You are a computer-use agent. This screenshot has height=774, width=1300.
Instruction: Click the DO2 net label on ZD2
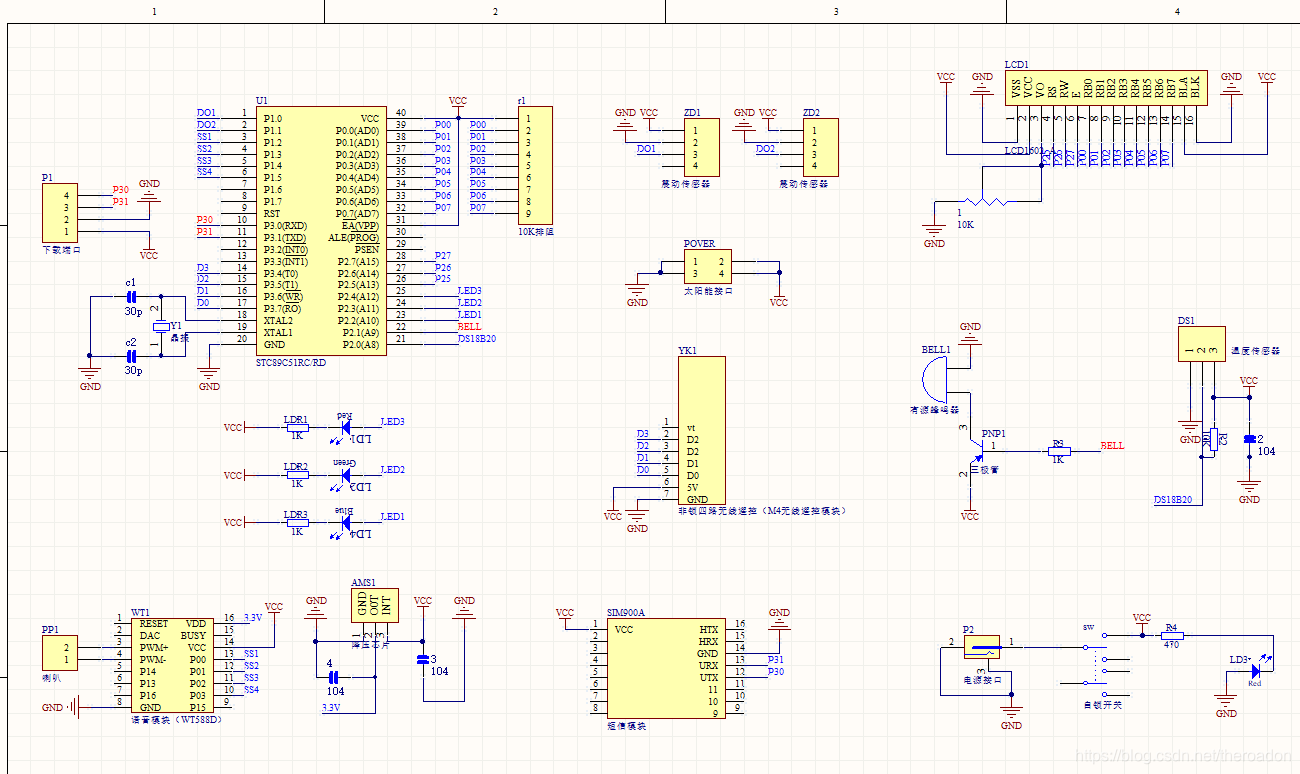[x=765, y=149]
